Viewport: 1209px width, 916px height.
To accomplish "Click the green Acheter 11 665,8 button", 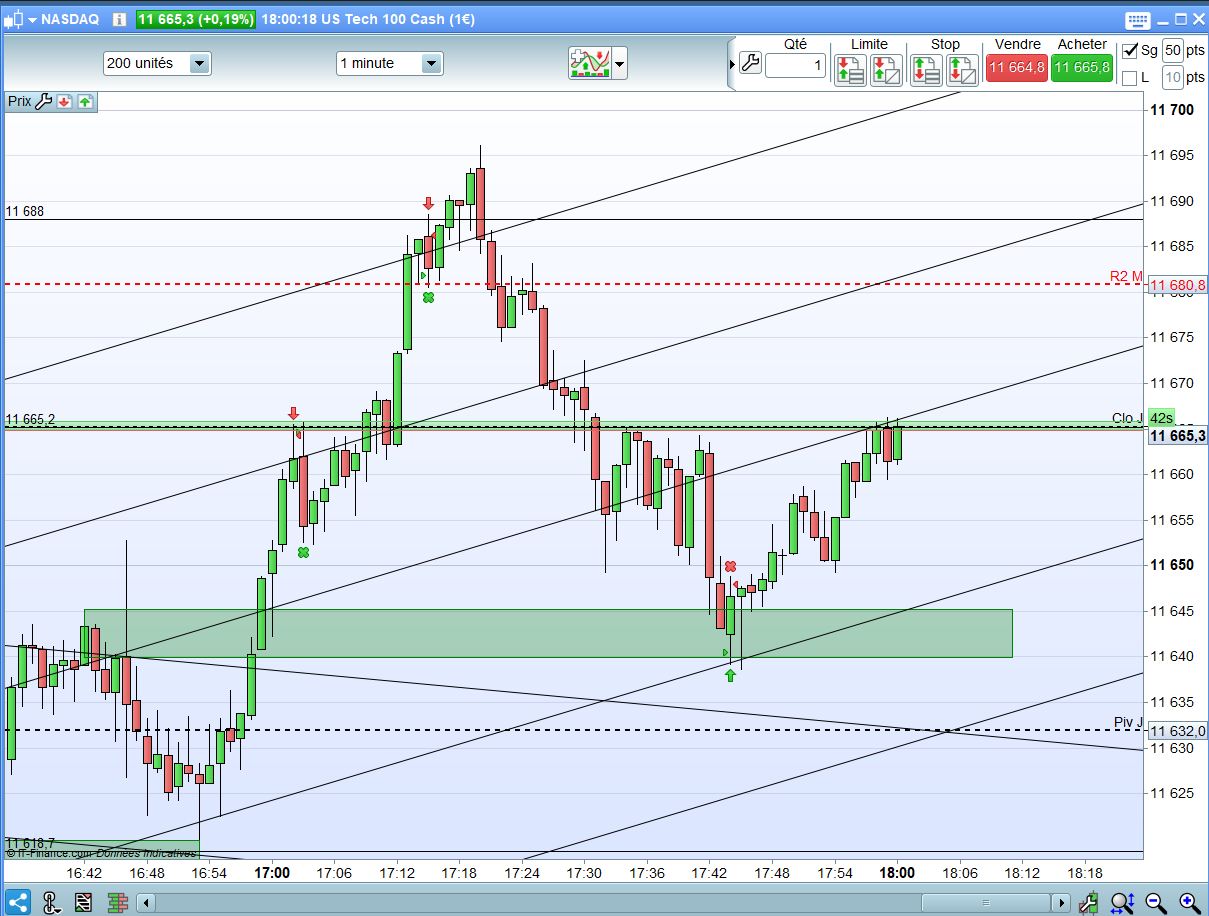I will click(1082, 67).
